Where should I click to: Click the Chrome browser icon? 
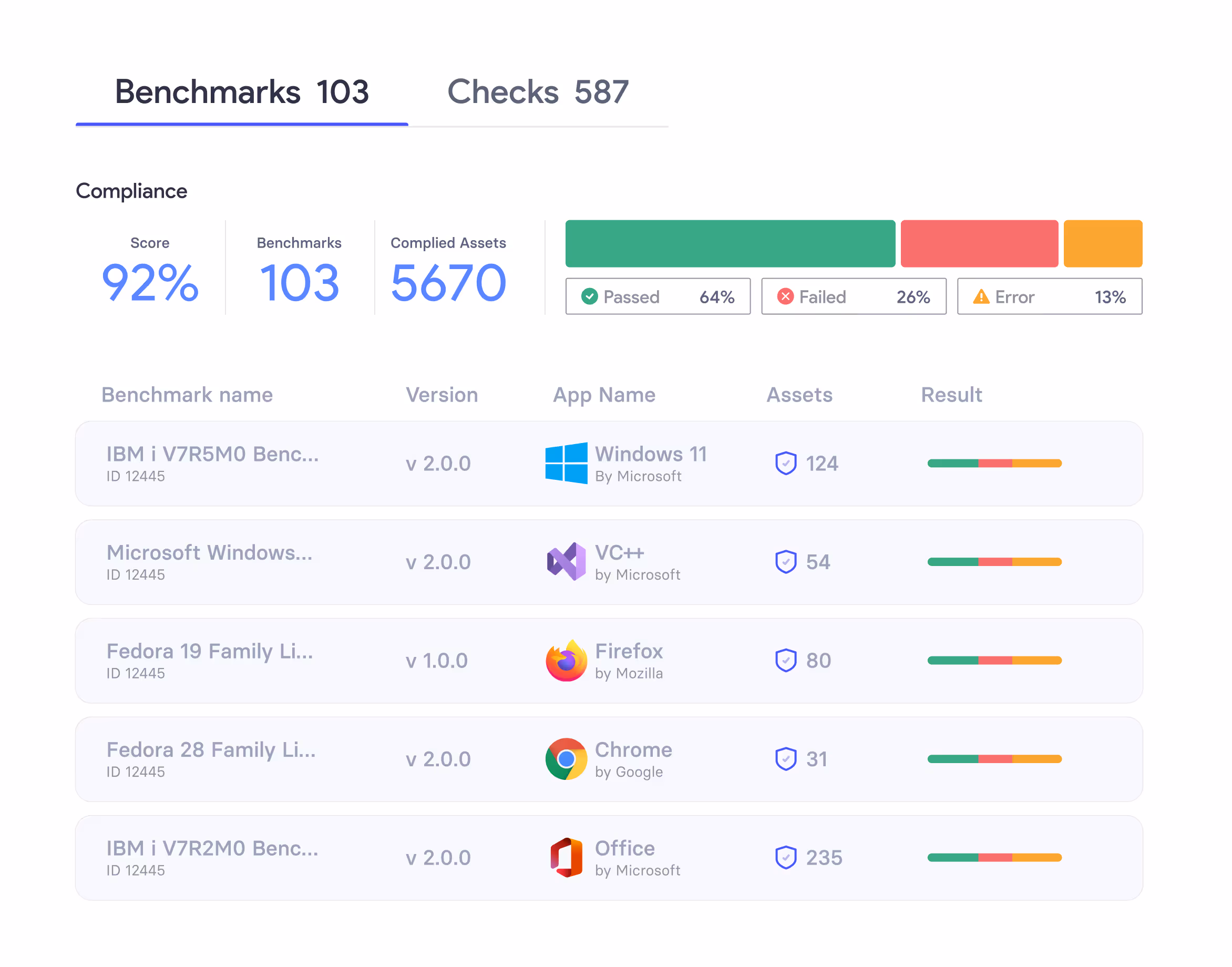point(566,759)
